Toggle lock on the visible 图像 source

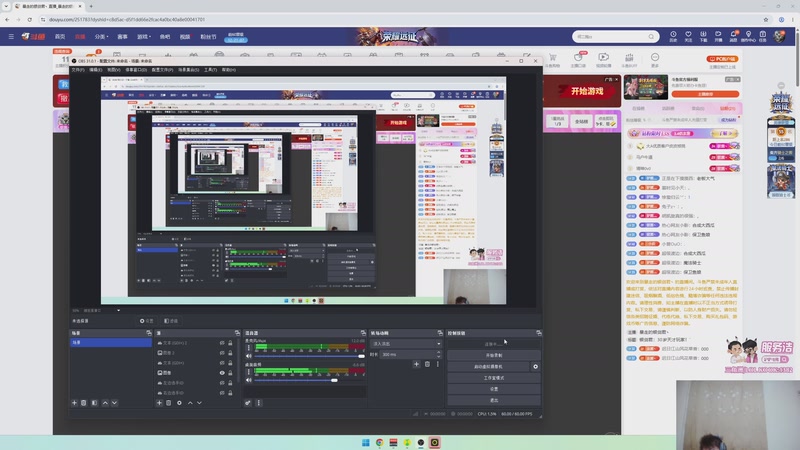tap(230, 373)
